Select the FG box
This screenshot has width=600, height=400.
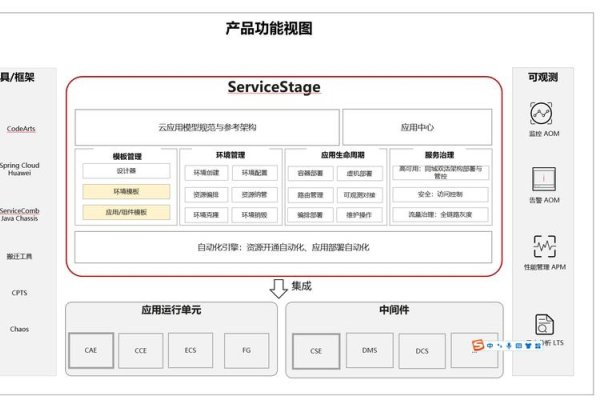point(246,350)
